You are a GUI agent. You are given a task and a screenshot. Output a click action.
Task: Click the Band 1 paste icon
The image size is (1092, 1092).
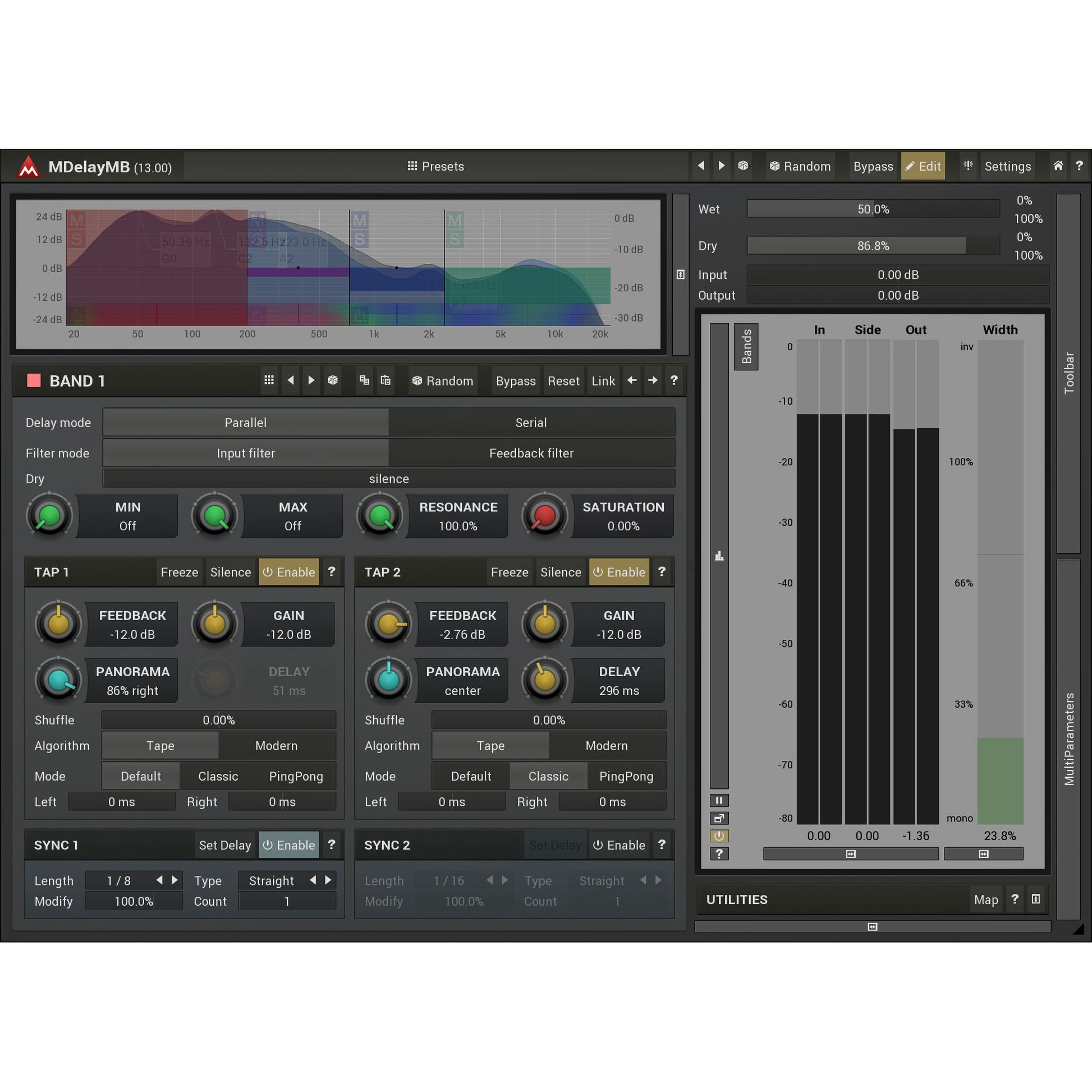(386, 380)
